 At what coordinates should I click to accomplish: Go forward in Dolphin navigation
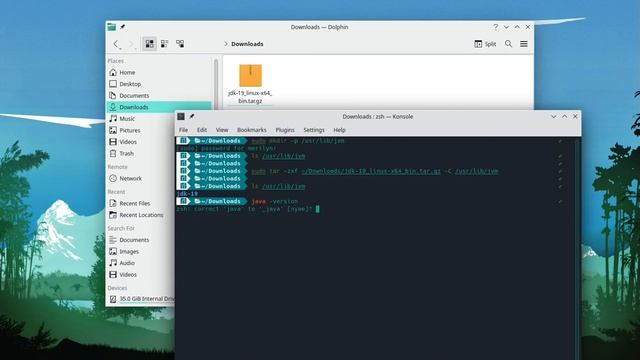click(131, 44)
